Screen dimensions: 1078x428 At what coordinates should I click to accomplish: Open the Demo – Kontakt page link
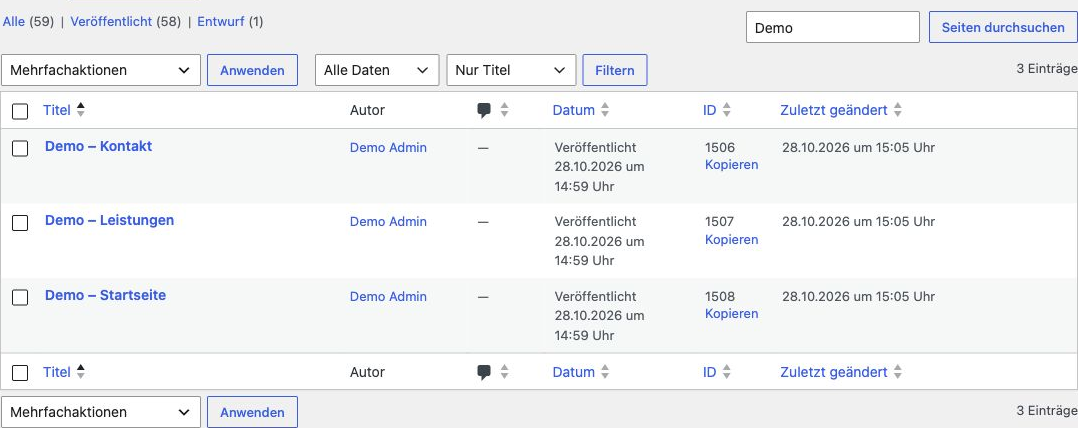(x=98, y=146)
